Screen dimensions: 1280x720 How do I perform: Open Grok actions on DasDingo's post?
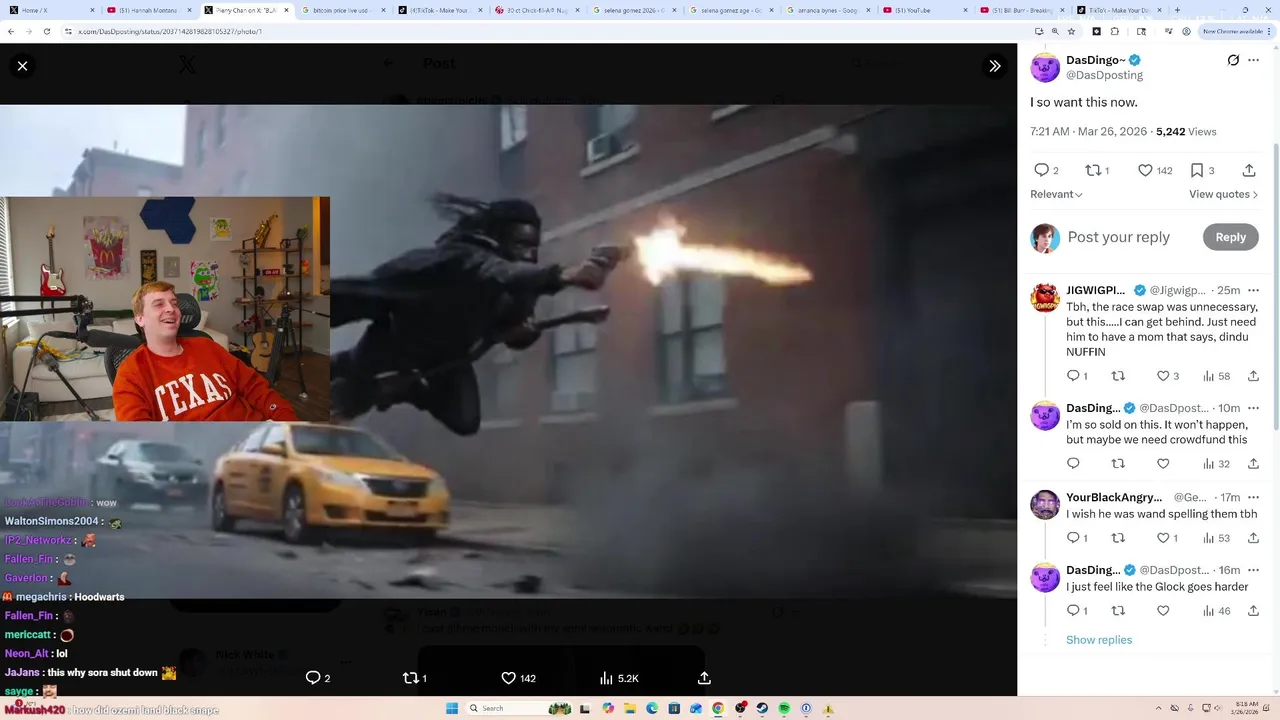[x=1233, y=60]
